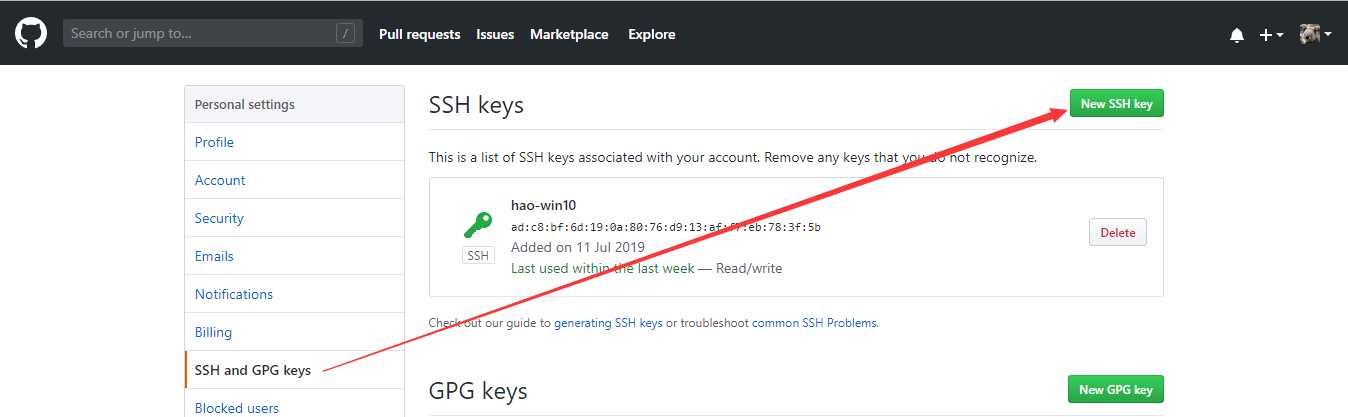Click the New SSH key button
Image resolution: width=1348 pixels, height=417 pixels.
tap(1116, 104)
